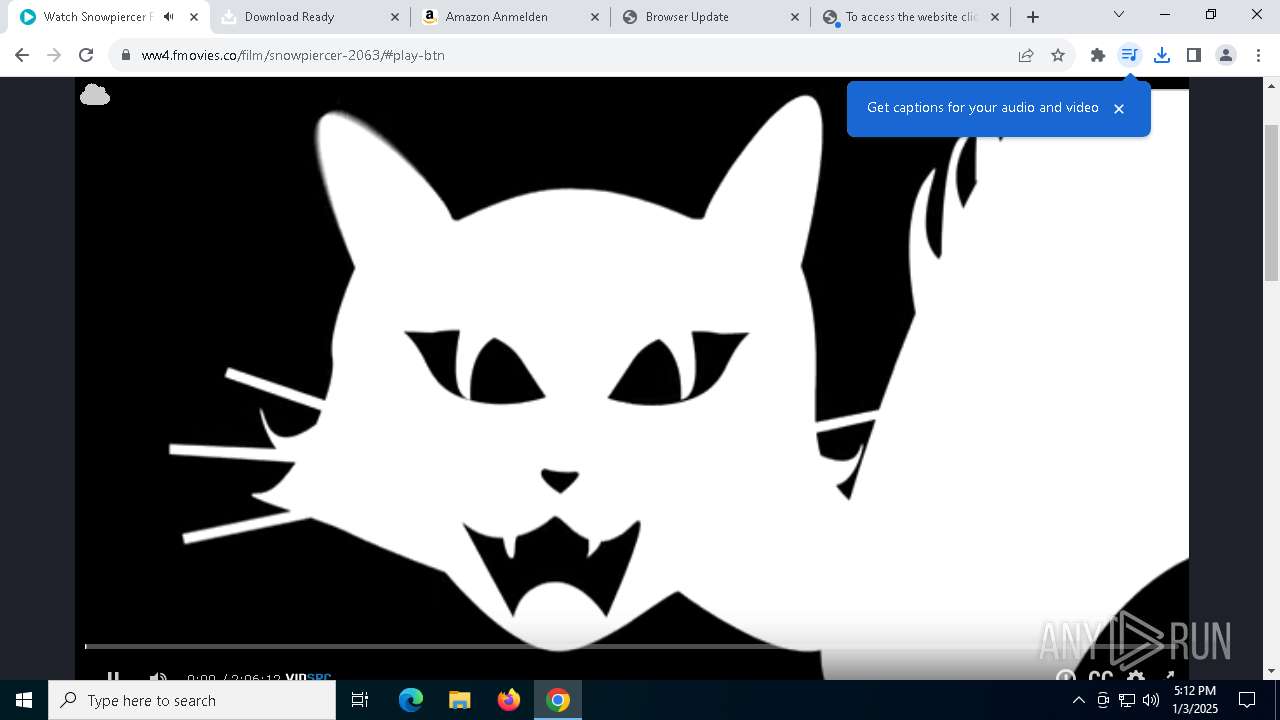Show hidden system tray icons
The height and width of the screenshot is (720, 1280).
coord(1078,700)
